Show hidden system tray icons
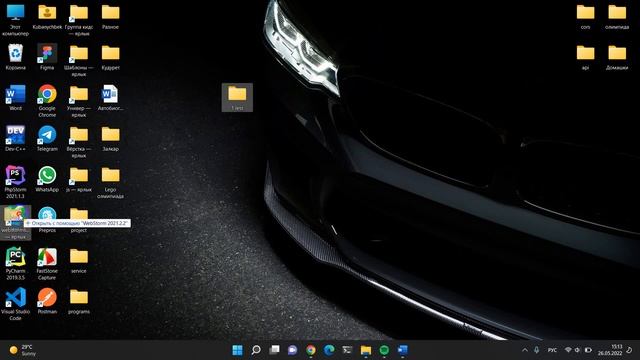640x360 pixels. point(524,350)
